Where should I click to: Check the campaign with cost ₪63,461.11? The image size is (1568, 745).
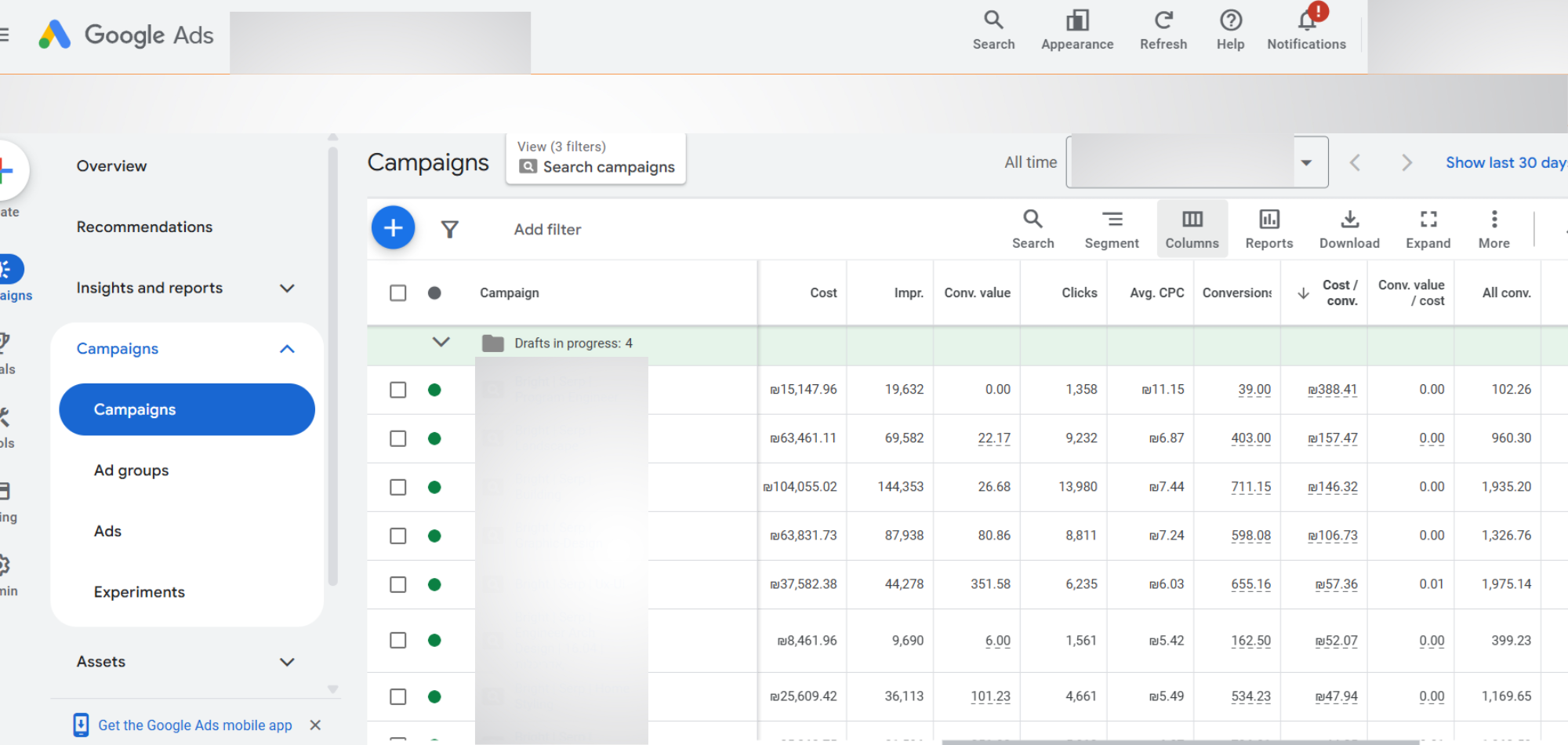pyautogui.click(x=398, y=438)
